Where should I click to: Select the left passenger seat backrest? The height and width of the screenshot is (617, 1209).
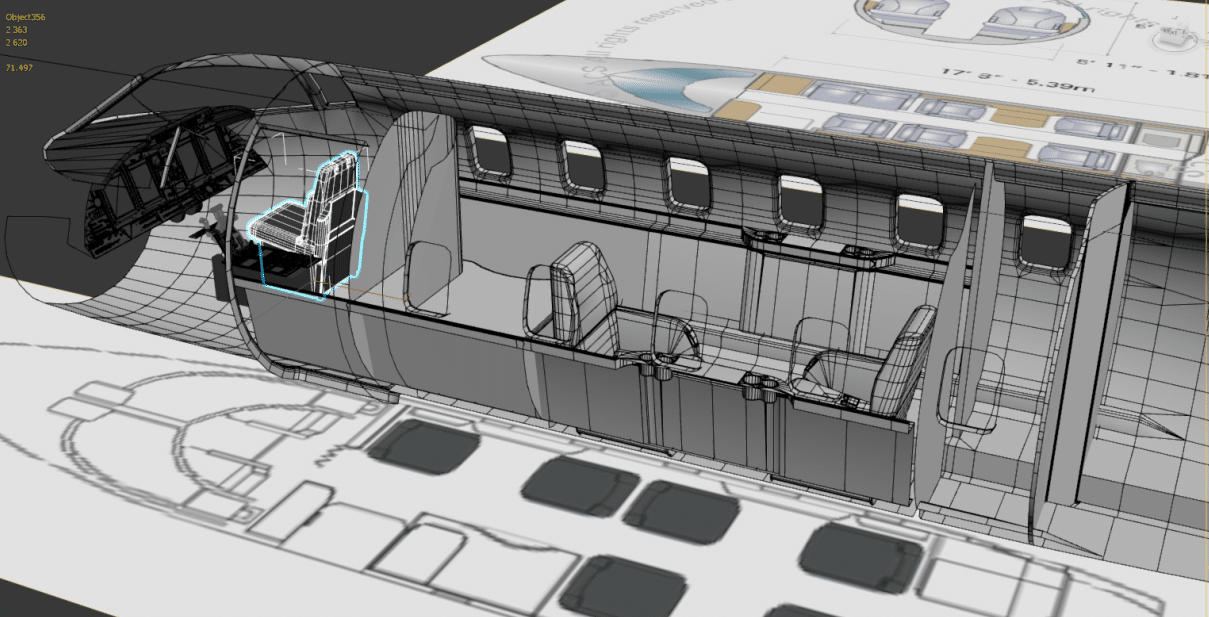[578, 290]
